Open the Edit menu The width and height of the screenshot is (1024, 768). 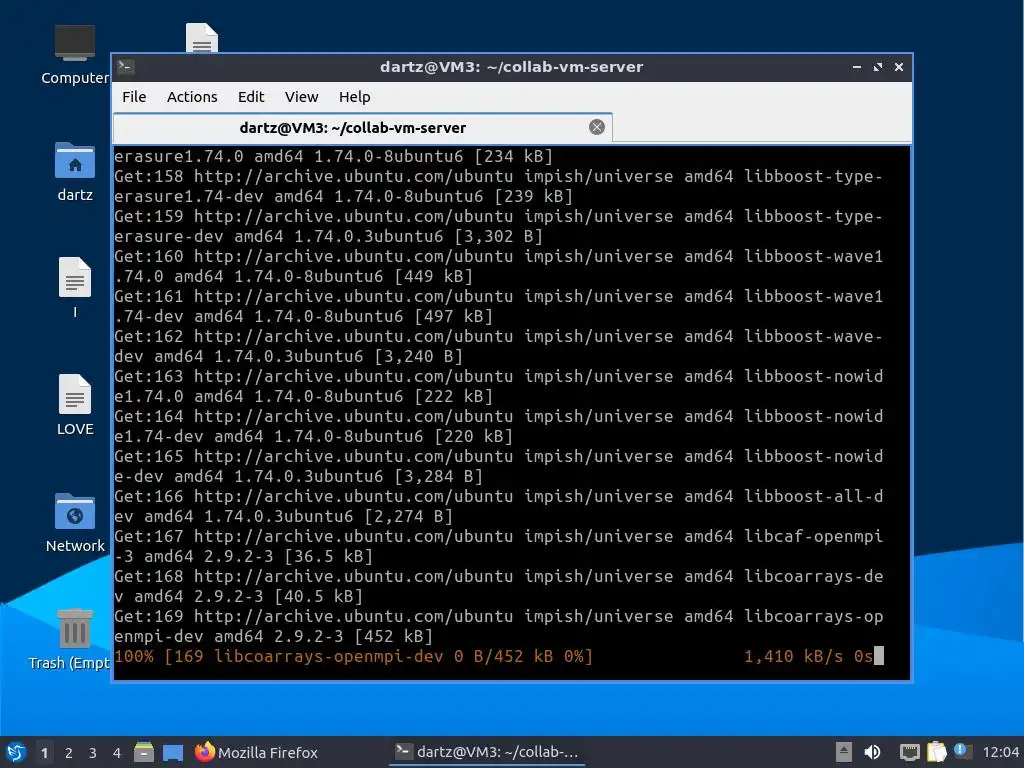(x=251, y=97)
